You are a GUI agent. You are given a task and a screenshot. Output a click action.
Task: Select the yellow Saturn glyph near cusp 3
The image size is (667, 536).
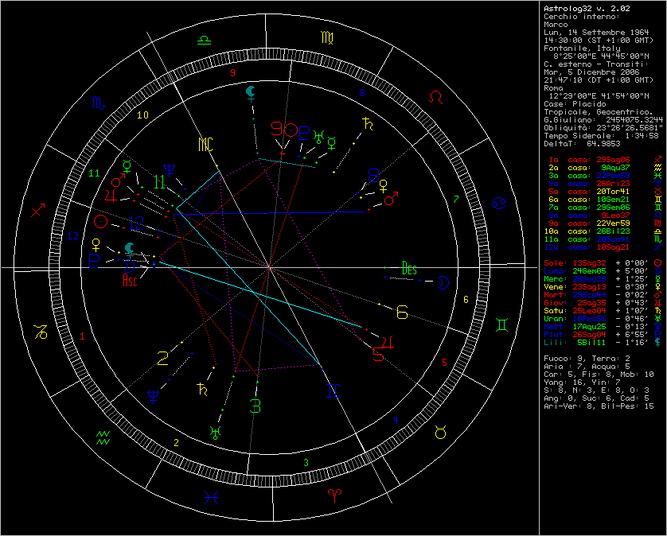tap(202, 389)
